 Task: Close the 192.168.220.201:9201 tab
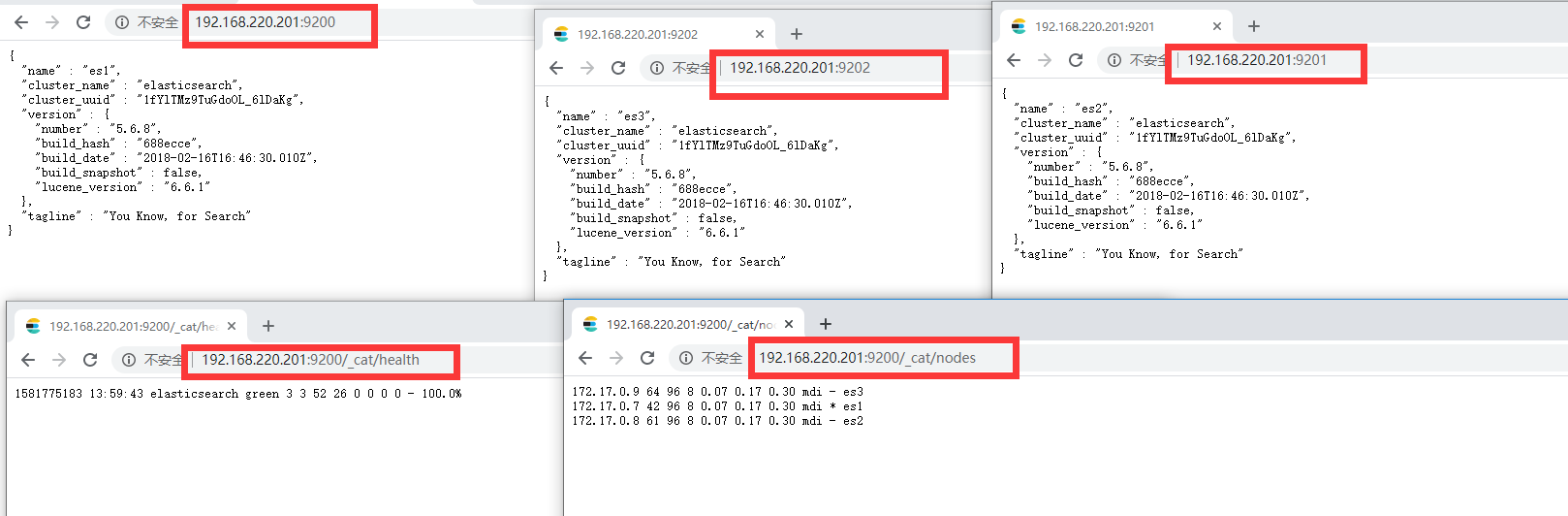pyautogui.click(x=1217, y=26)
